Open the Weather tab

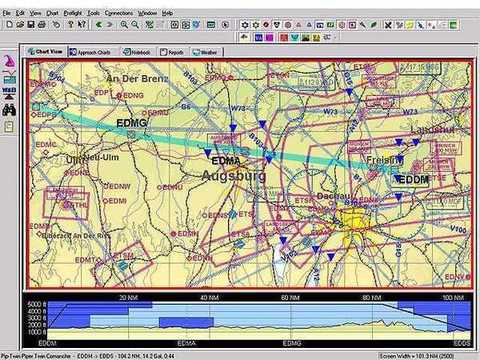205,52
